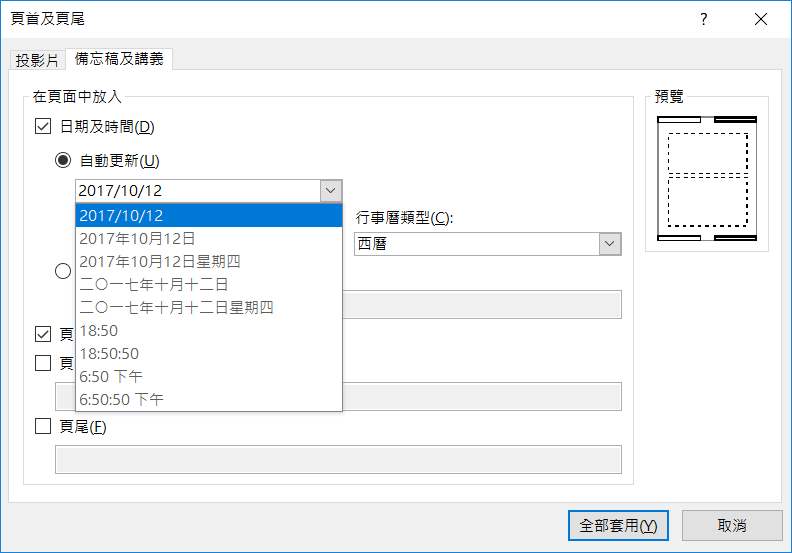Choose 2017年10月12日星期四 from the list
Screen dimensions: 792x553
point(160,261)
